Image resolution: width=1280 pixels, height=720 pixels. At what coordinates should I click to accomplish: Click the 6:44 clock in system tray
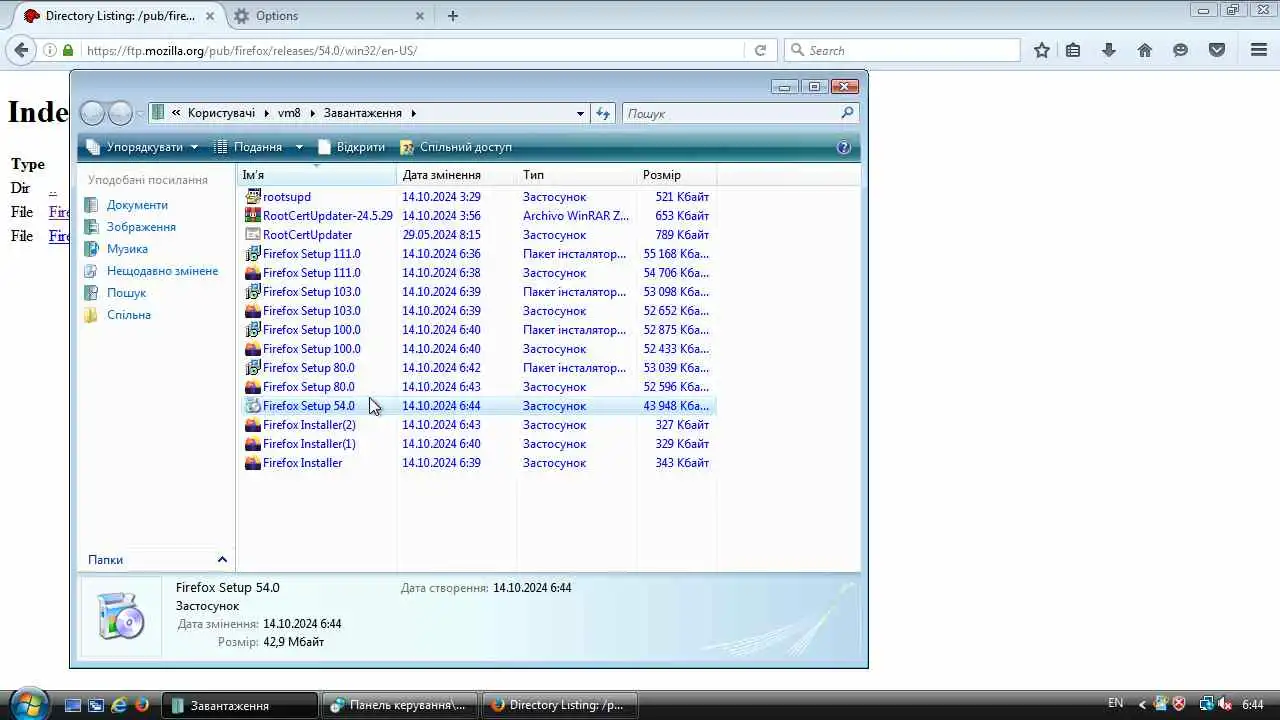[x=1253, y=705]
